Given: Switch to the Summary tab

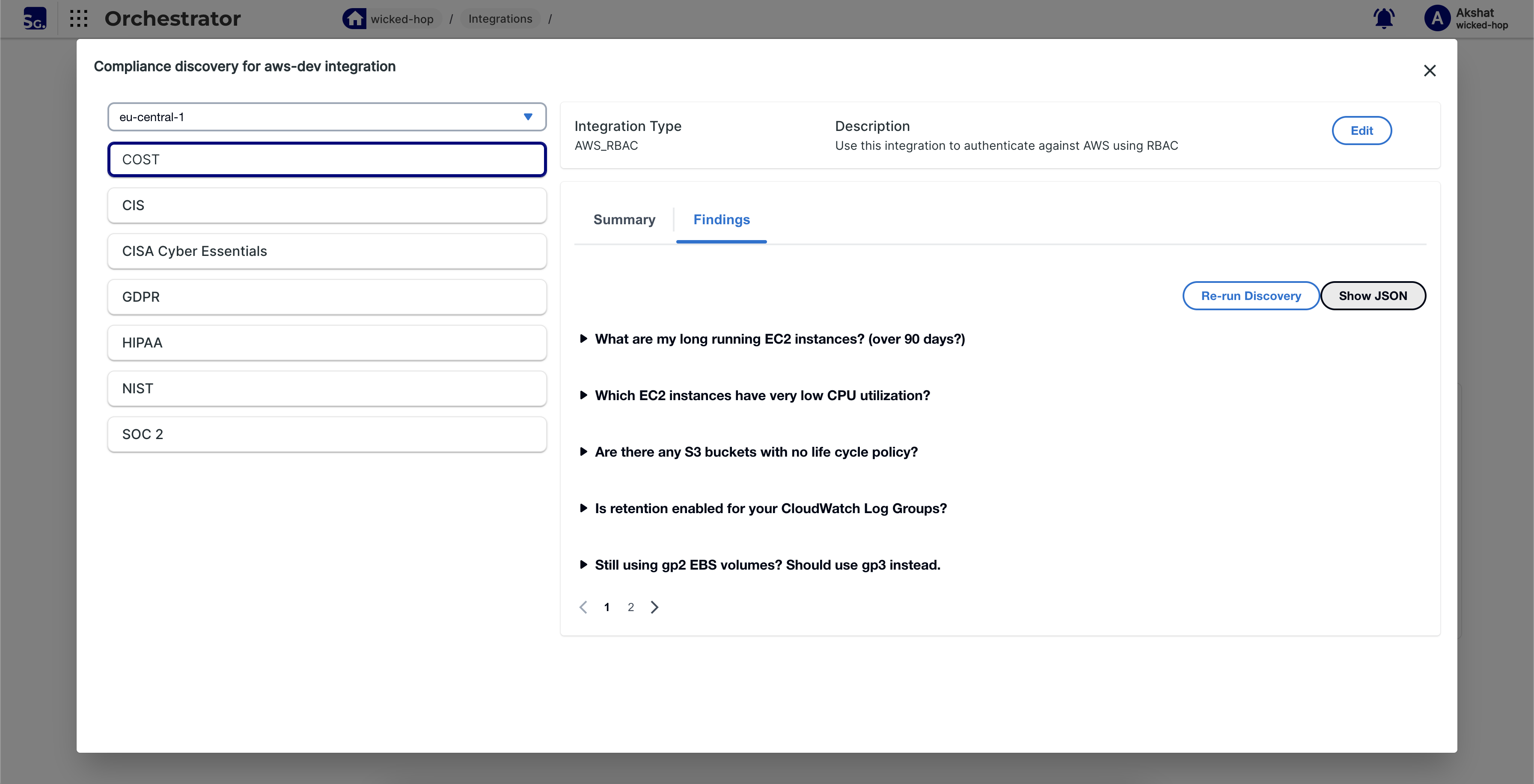Looking at the screenshot, I should tap(624, 220).
